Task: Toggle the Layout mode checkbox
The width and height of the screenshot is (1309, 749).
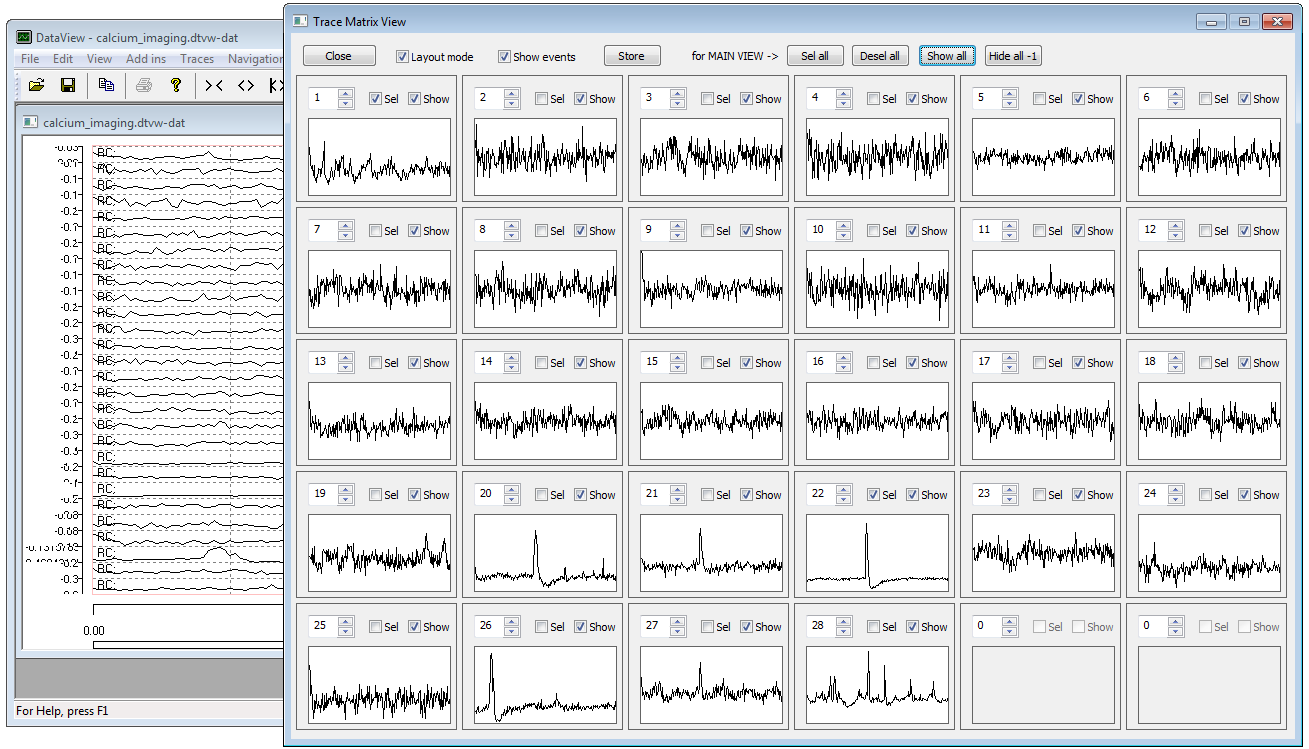Action: click(403, 57)
